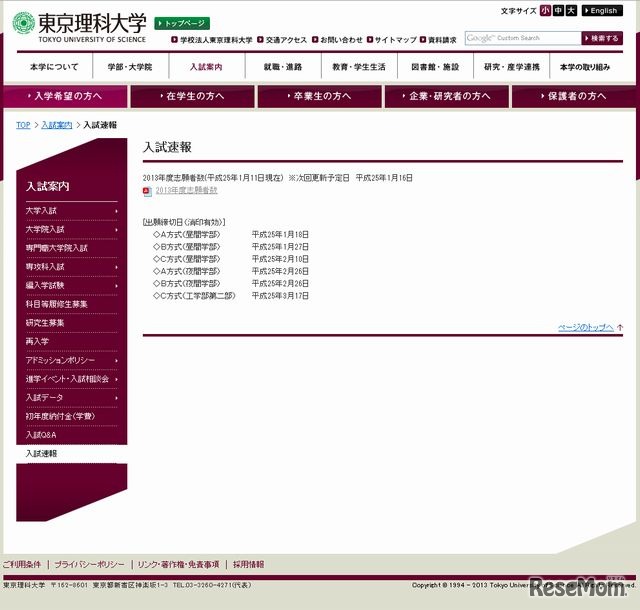Go to 入試案内 in breadcrumb
The height and width of the screenshot is (610, 640).
(x=57, y=125)
